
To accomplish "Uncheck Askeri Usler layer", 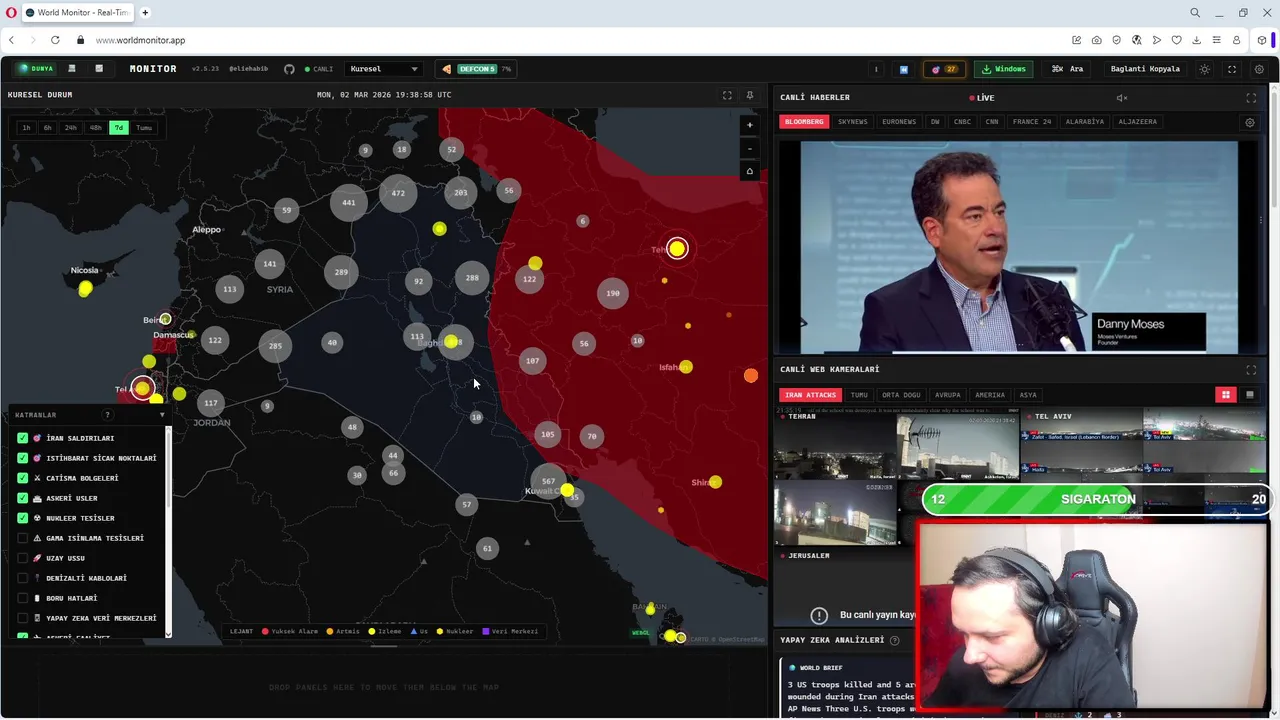I will pyautogui.click(x=23, y=498).
